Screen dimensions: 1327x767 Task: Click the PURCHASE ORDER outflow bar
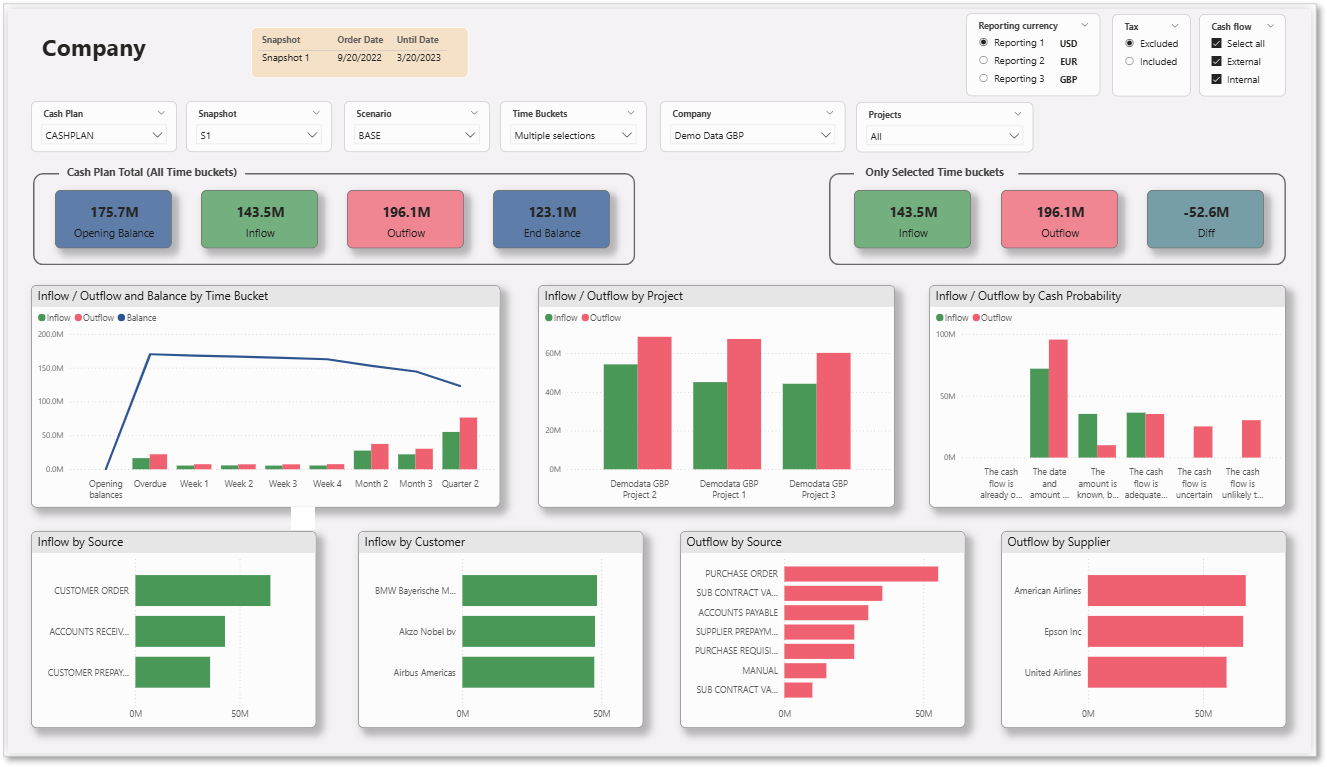click(x=861, y=574)
